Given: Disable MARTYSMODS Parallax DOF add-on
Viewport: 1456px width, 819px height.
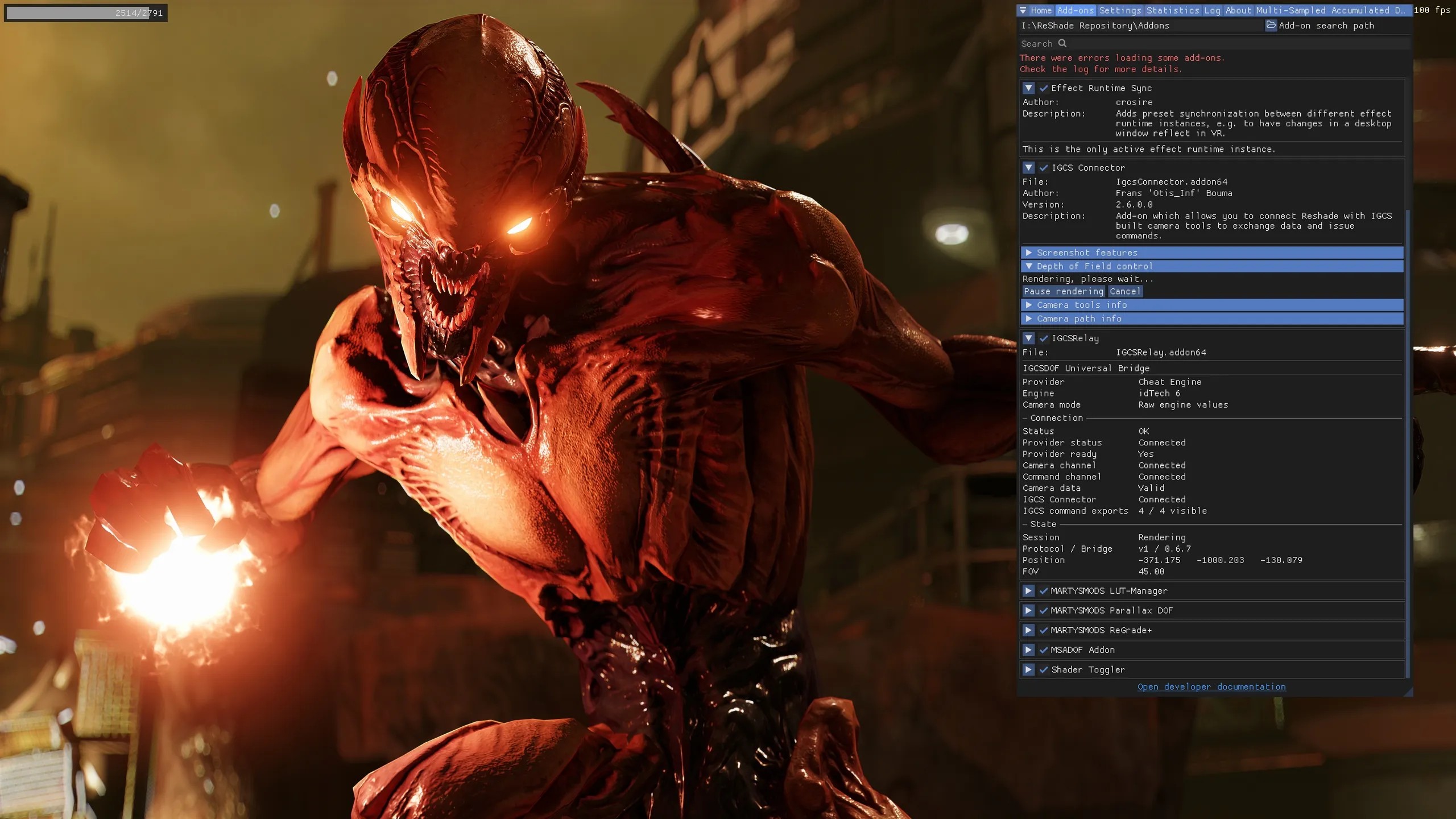Looking at the screenshot, I should [1044, 611].
